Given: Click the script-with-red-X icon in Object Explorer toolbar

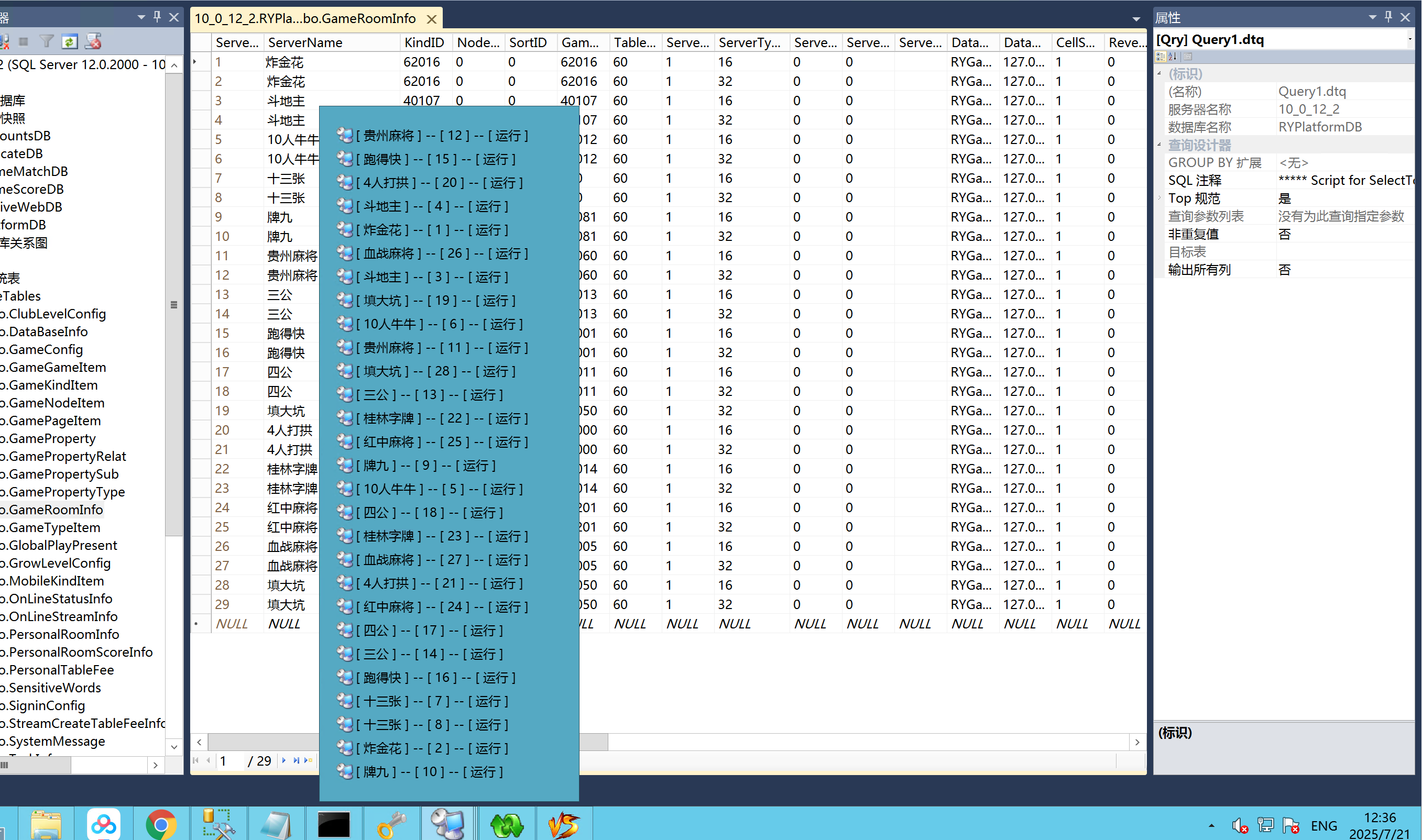Looking at the screenshot, I should point(93,41).
